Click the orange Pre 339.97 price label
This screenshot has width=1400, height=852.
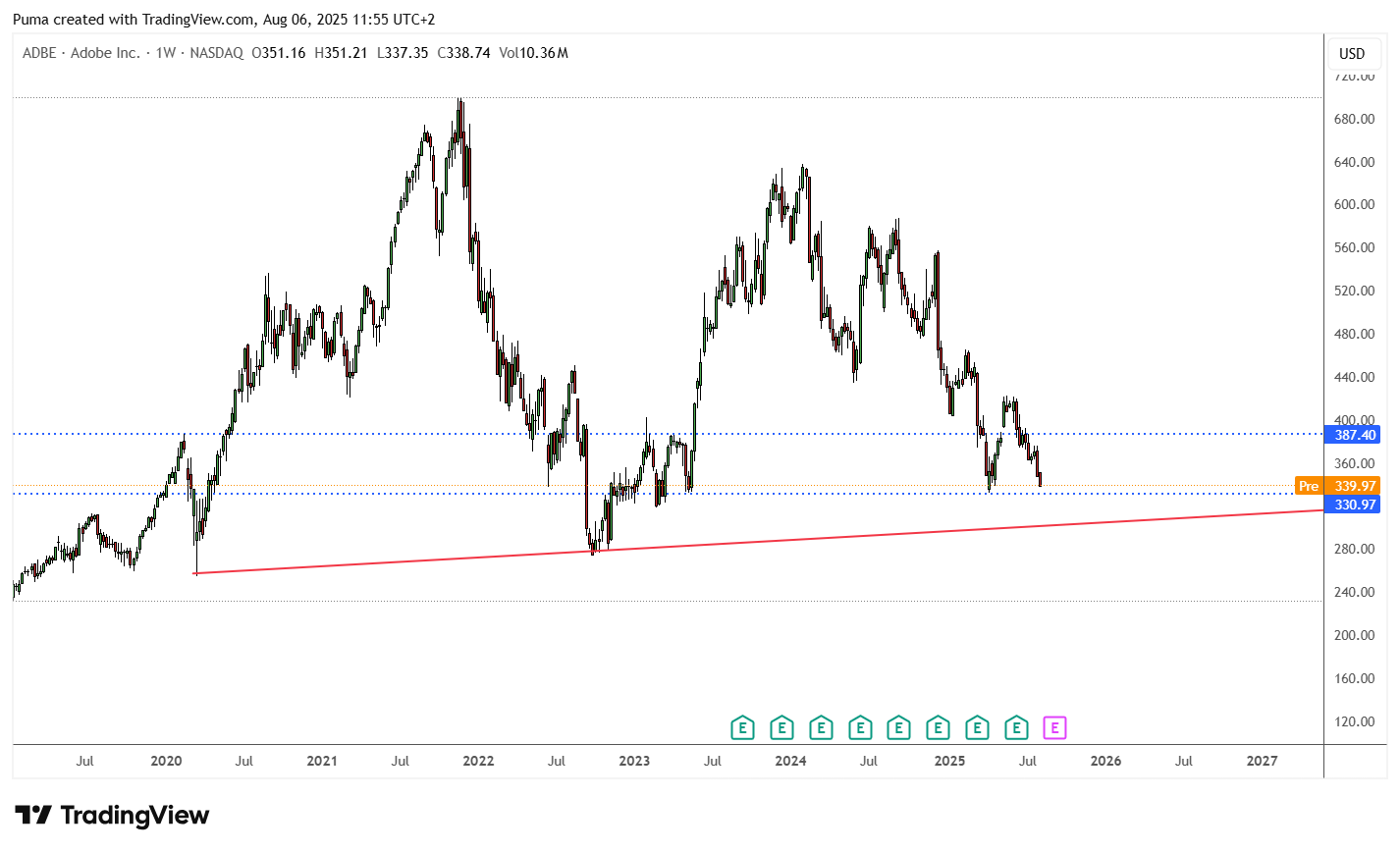pyautogui.click(x=1338, y=486)
